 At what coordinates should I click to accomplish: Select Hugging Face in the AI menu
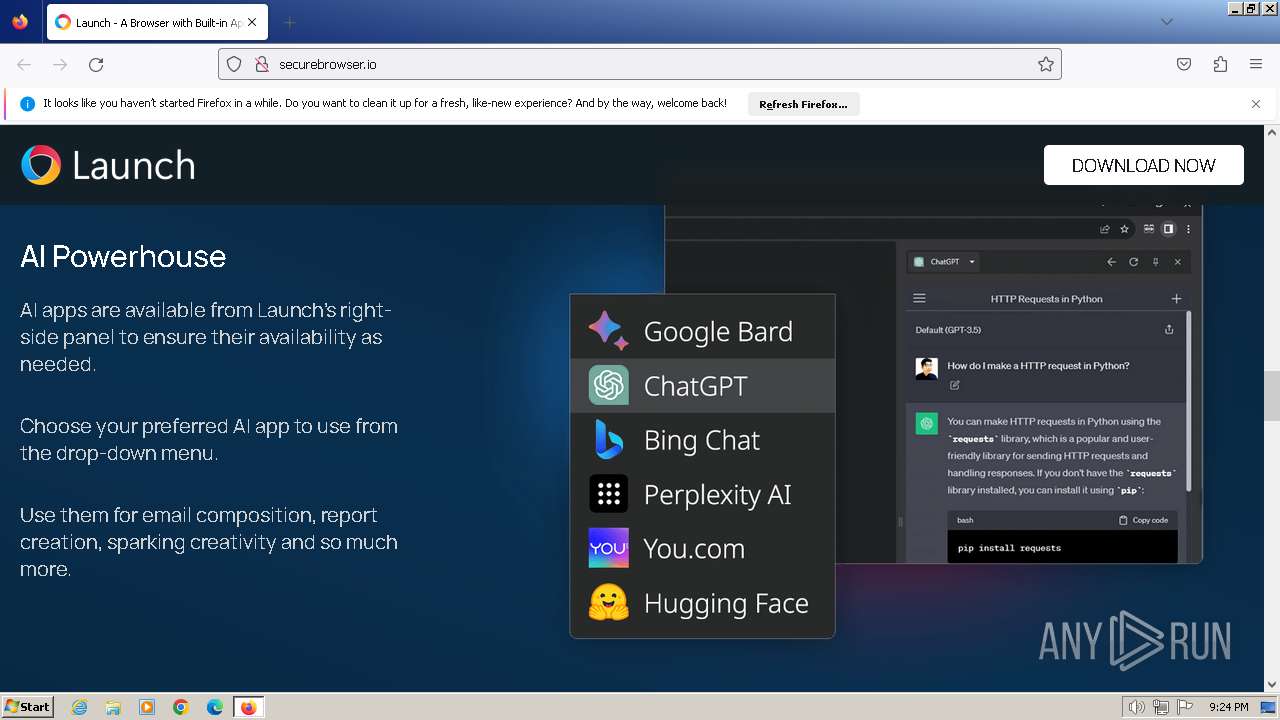click(x=702, y=603)
